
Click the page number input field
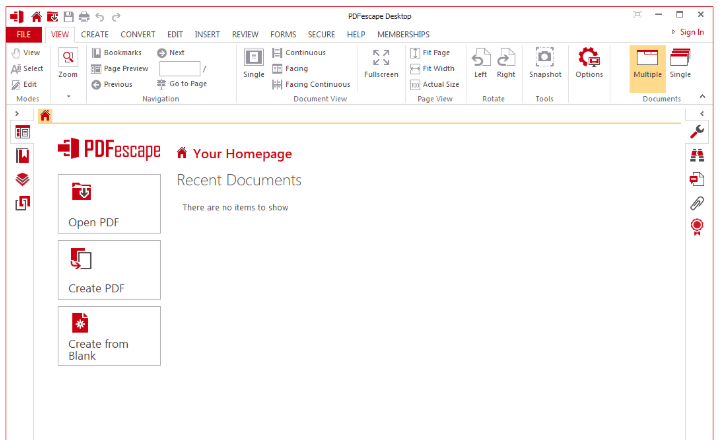click(180, 69)
